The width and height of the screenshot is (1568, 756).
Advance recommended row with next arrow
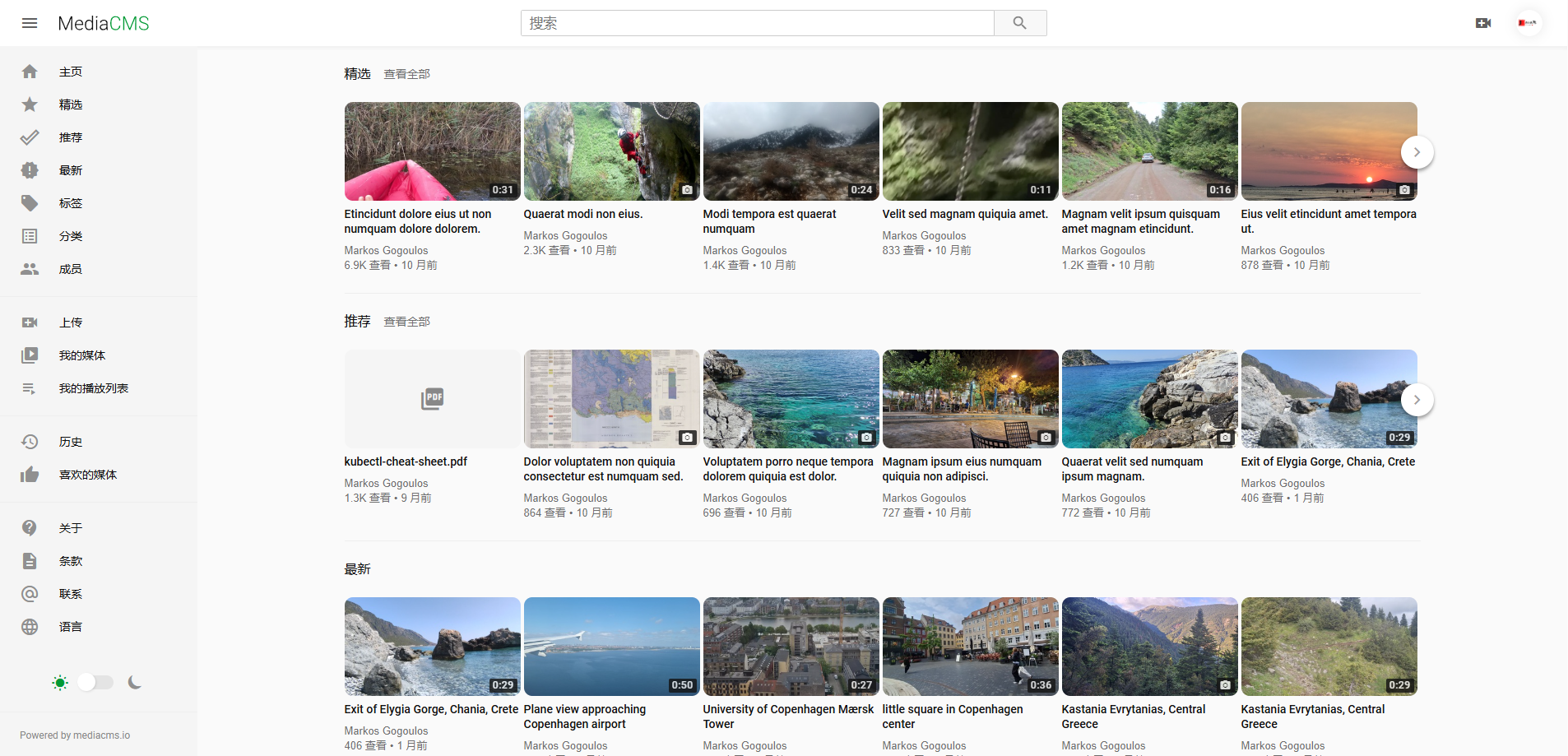(1417, 400)
